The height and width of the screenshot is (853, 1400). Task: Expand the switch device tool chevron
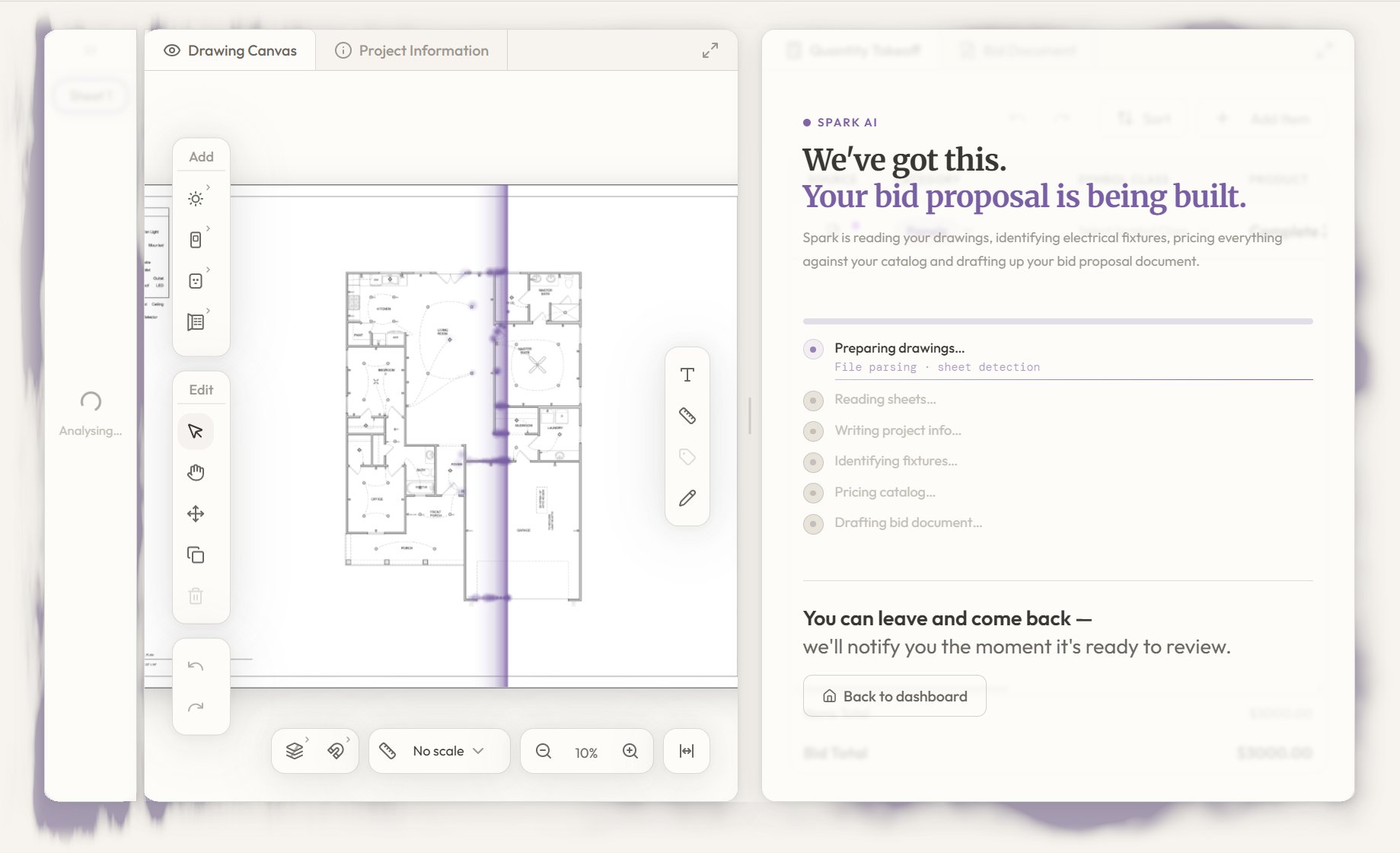[207, 227]
